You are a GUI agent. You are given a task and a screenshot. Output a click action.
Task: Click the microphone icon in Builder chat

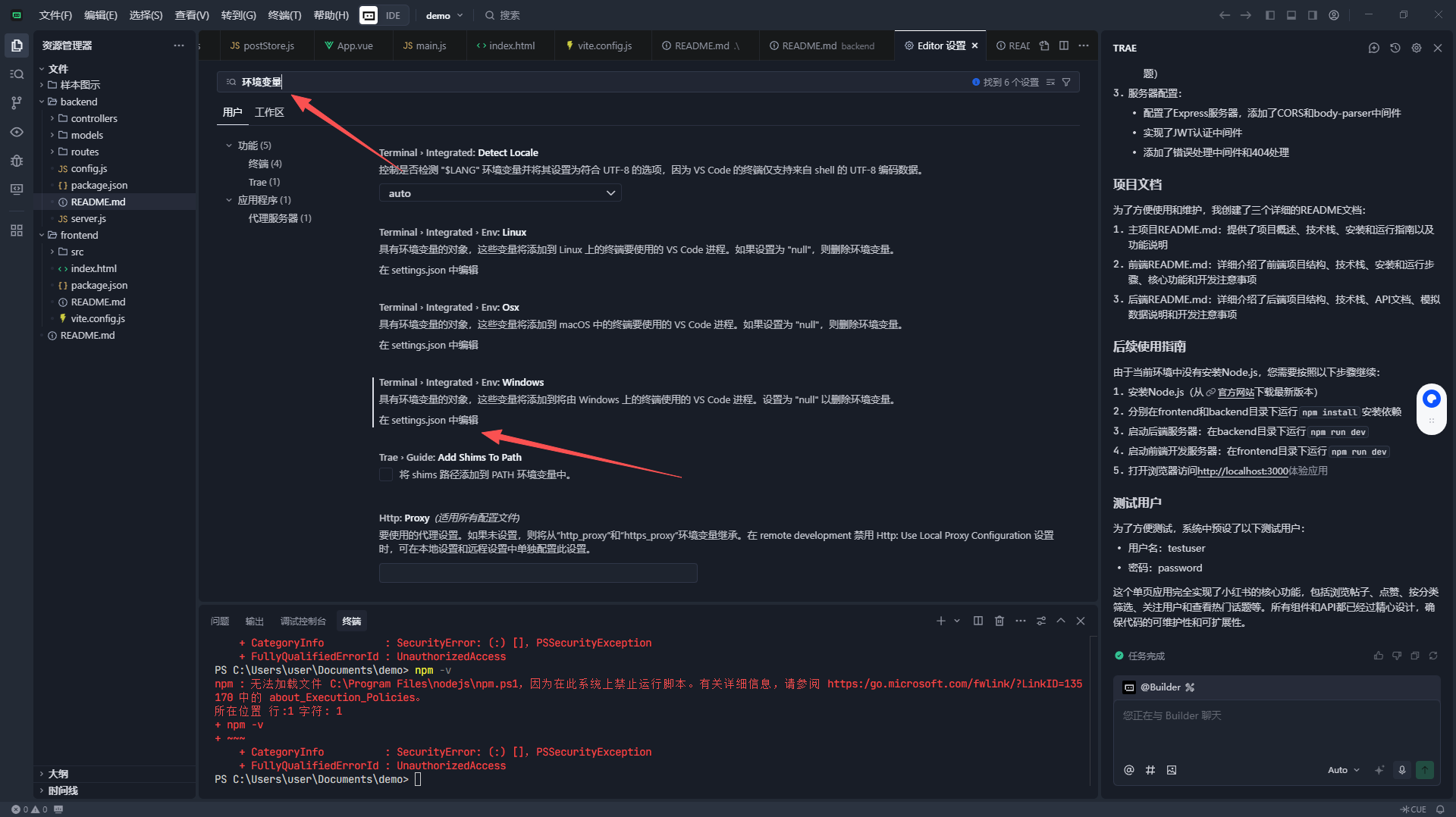[1401, 770]
